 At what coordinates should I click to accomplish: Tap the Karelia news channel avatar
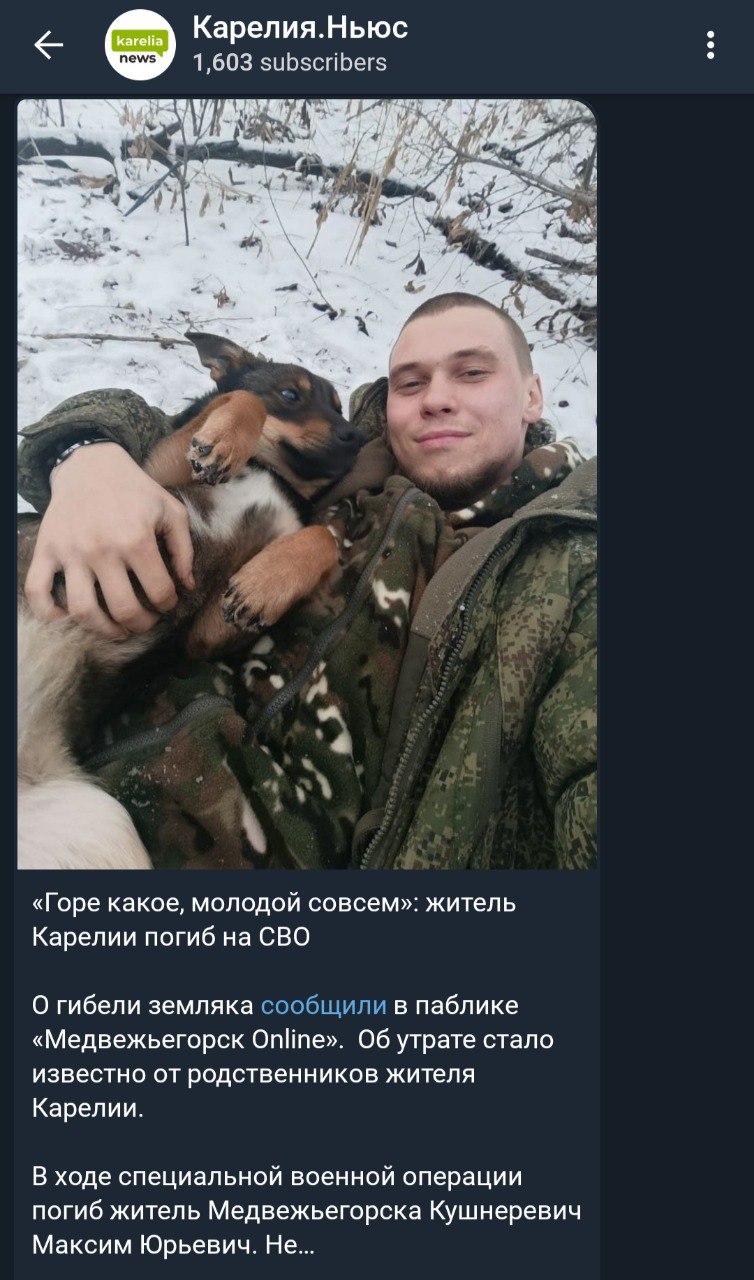(140, 45)
